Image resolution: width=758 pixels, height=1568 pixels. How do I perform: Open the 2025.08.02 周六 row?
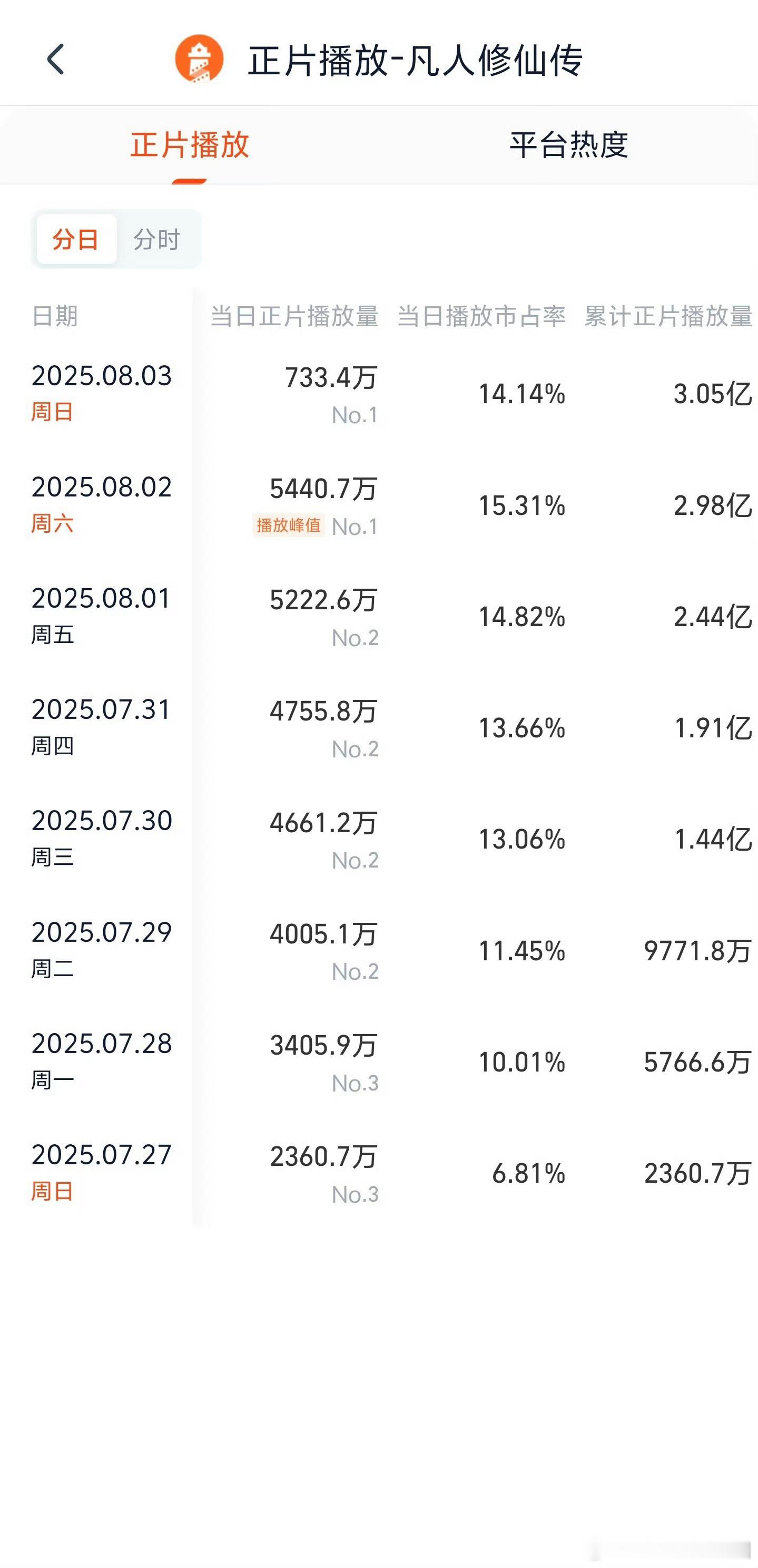tap(379, 505)
